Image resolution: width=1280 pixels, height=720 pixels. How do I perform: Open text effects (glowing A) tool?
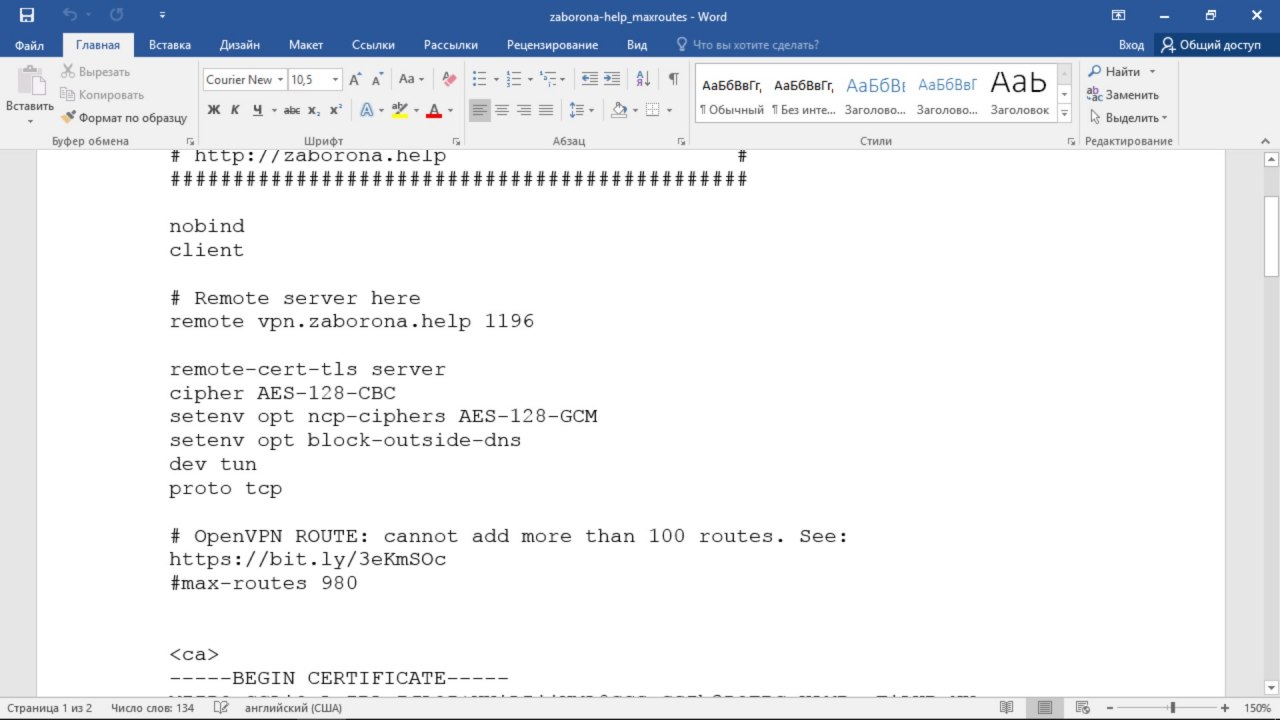[367, 110]
